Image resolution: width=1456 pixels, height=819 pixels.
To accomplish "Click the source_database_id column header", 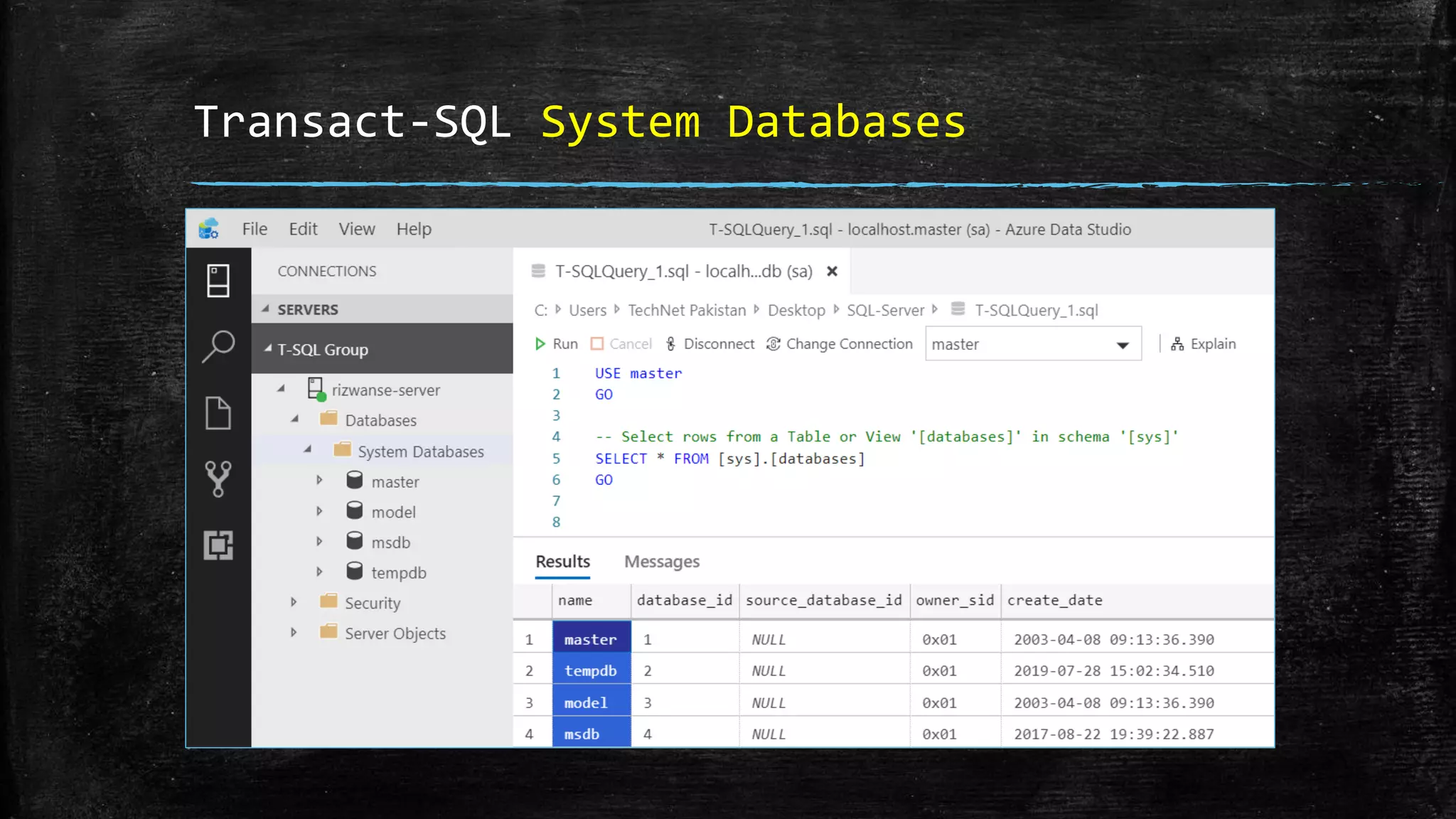I will pos(824,600).
